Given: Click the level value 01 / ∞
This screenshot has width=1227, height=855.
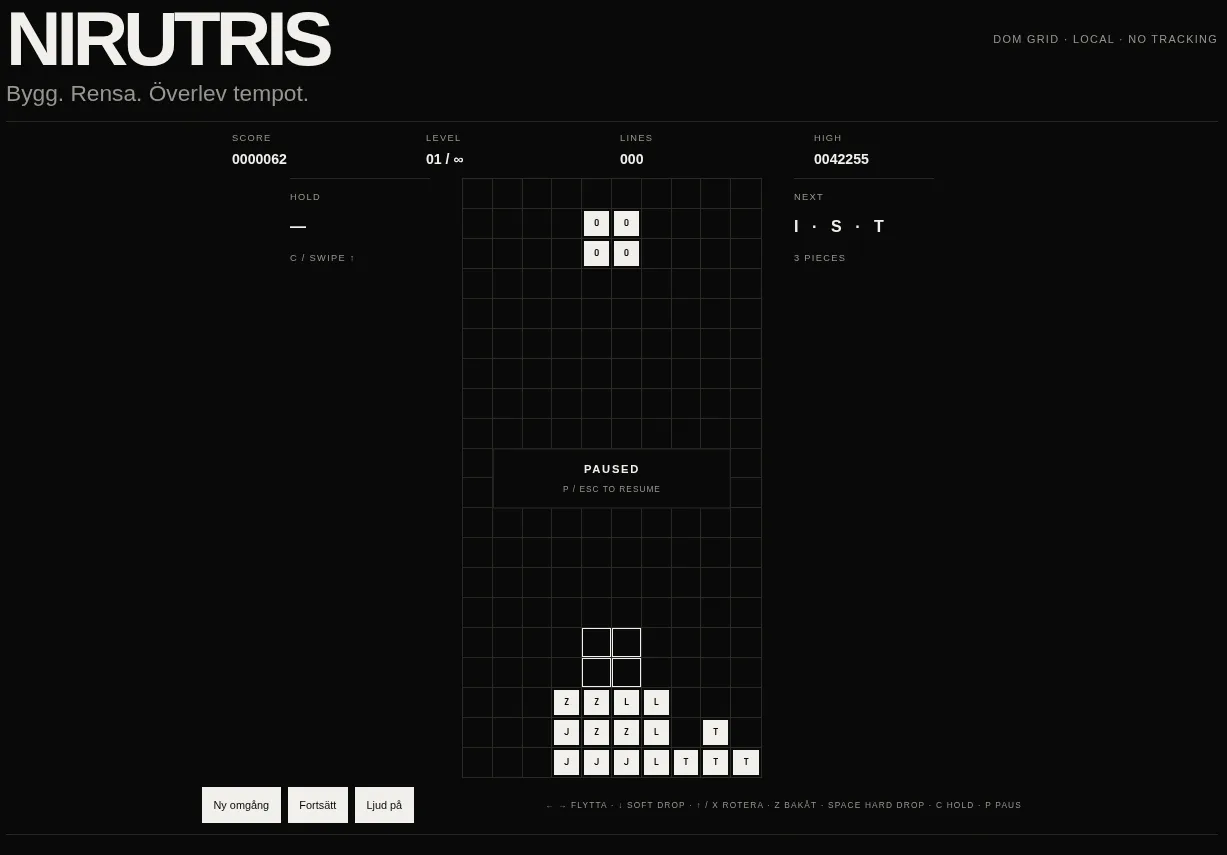Looking at the screenshot, I should tap(445, 159).
